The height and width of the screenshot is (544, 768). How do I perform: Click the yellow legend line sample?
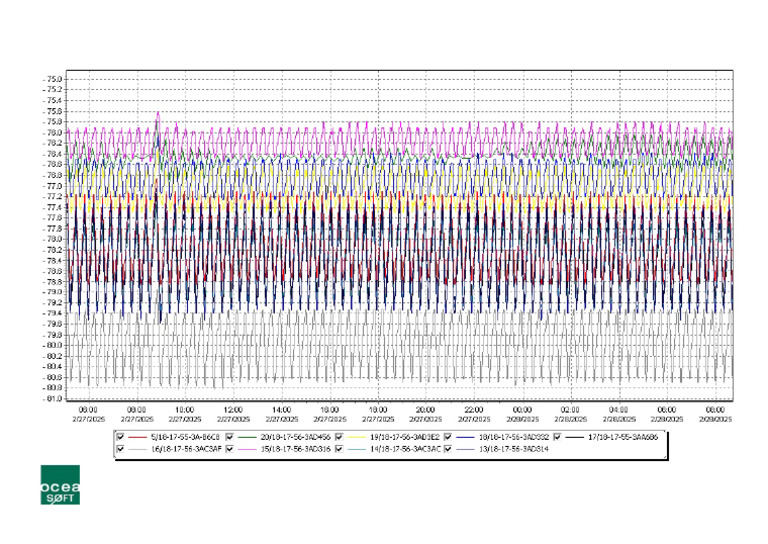tap(356, 437)
